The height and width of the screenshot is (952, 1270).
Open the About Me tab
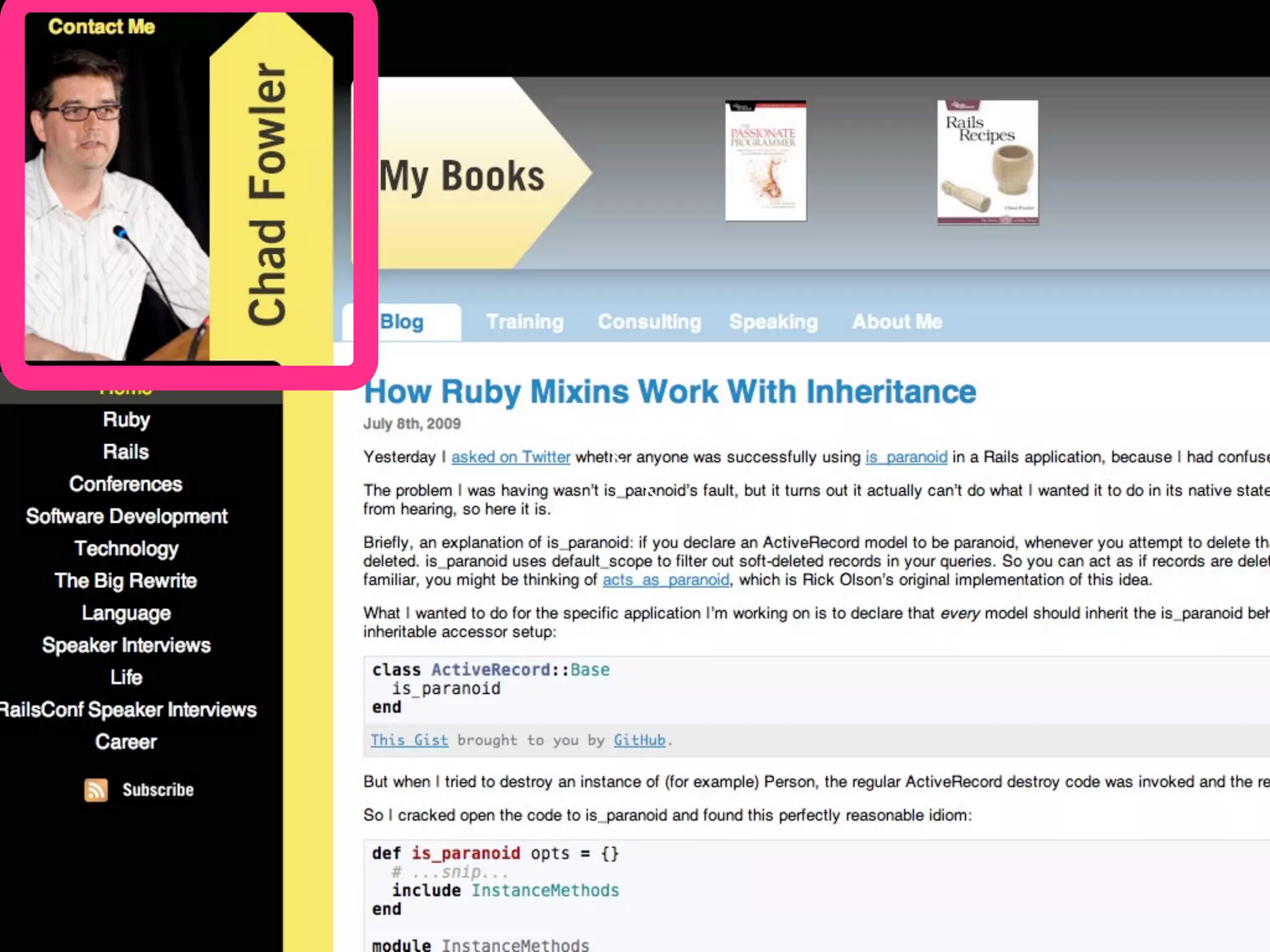pos(897,322)
